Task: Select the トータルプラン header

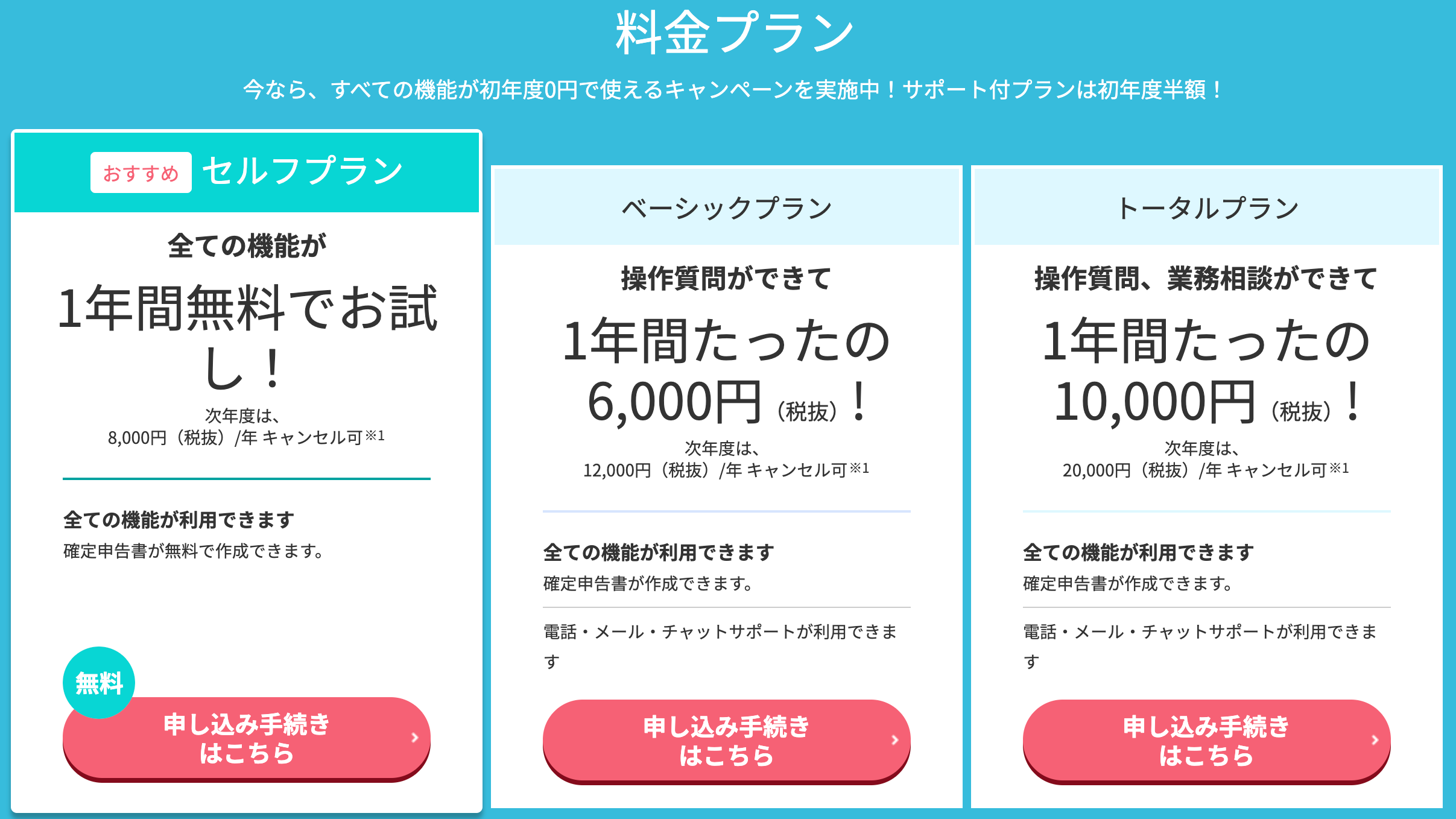Action: [1208, 208]
